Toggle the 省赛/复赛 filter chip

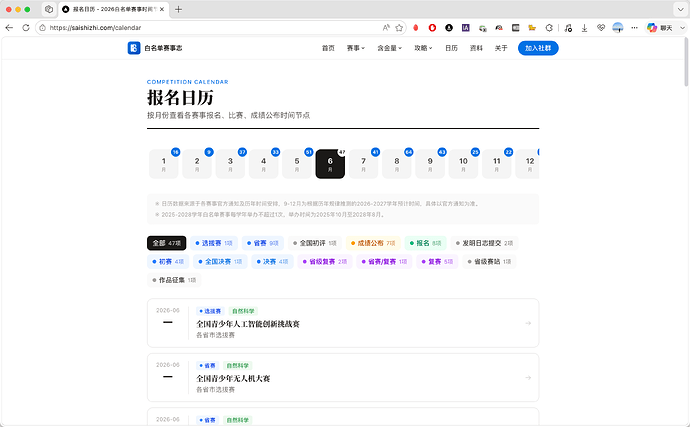384,261
